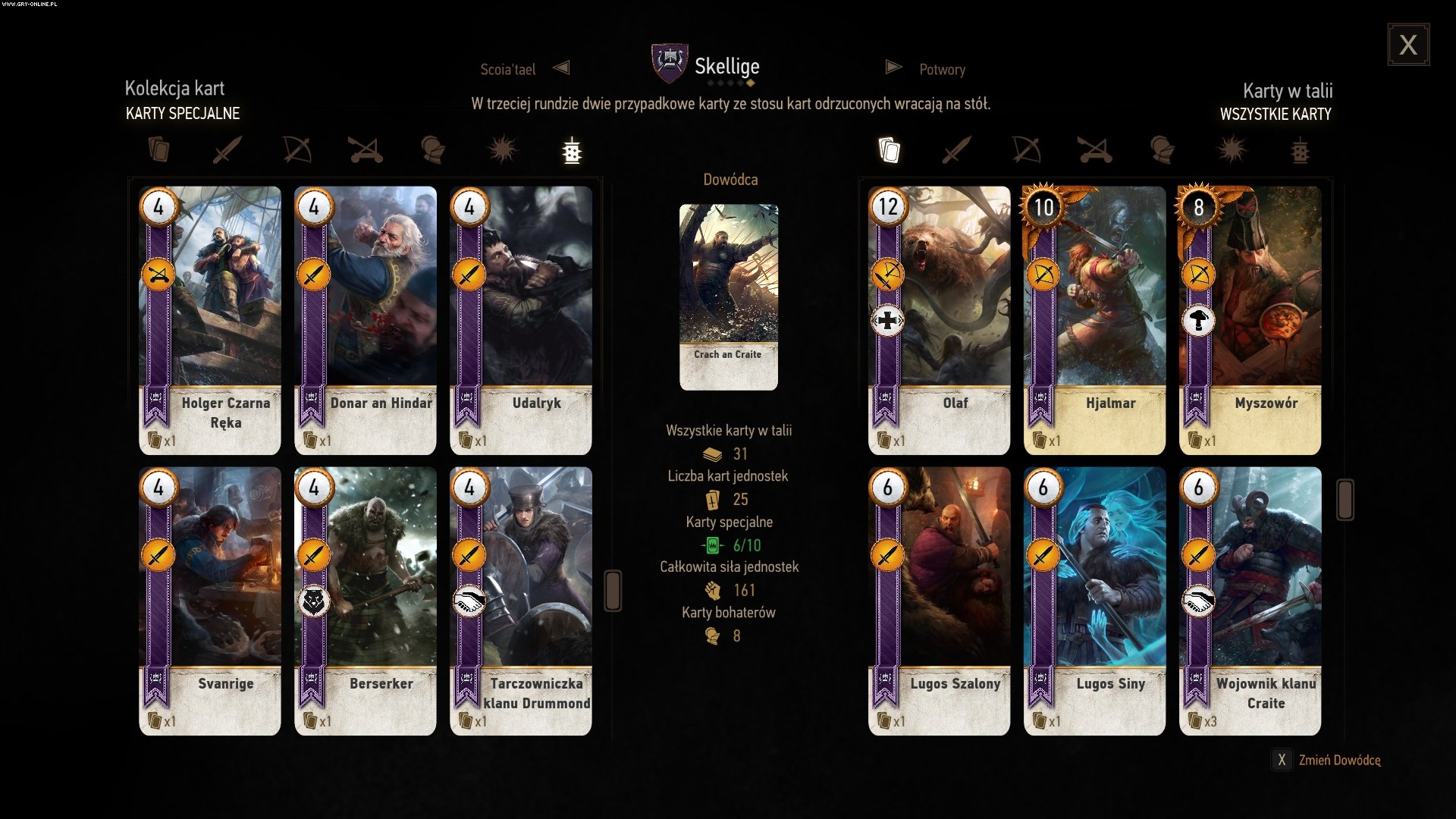Close the deck builder with X
Screen dimensions: 1456x819
[1408, 45]
